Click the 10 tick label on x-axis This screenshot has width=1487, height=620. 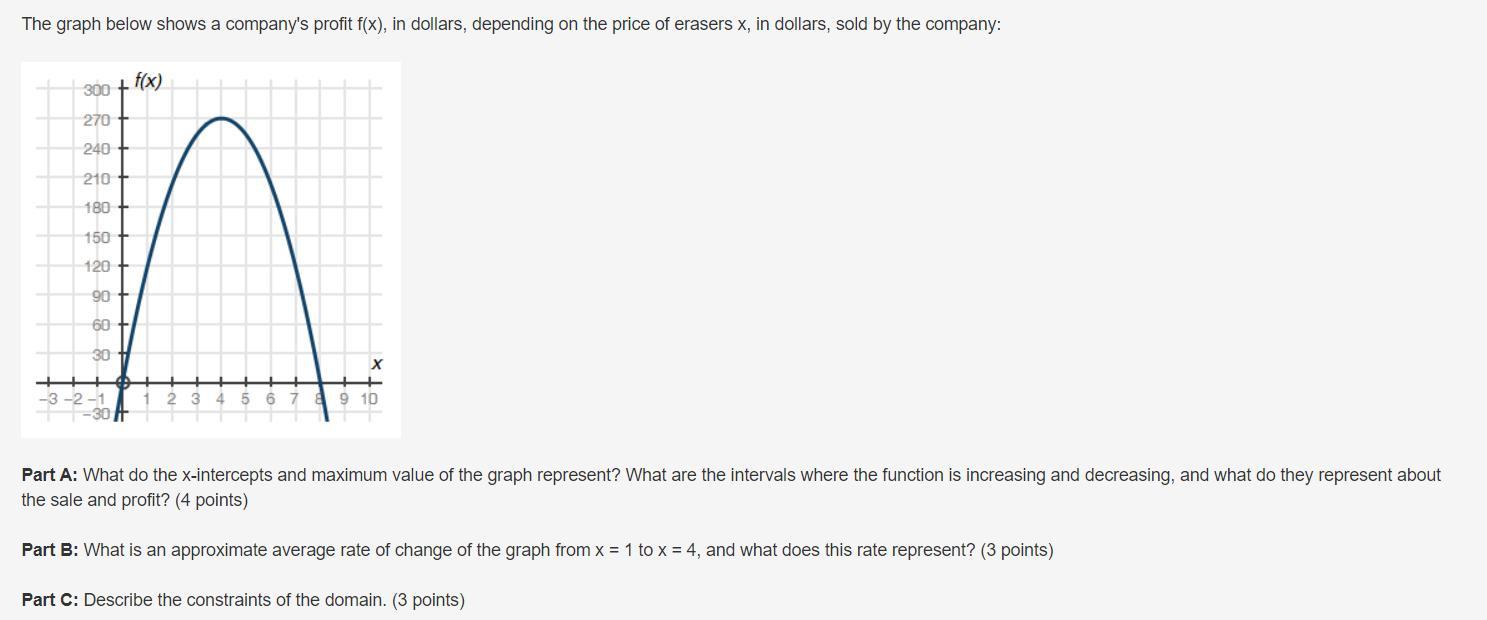click(369, 399)
